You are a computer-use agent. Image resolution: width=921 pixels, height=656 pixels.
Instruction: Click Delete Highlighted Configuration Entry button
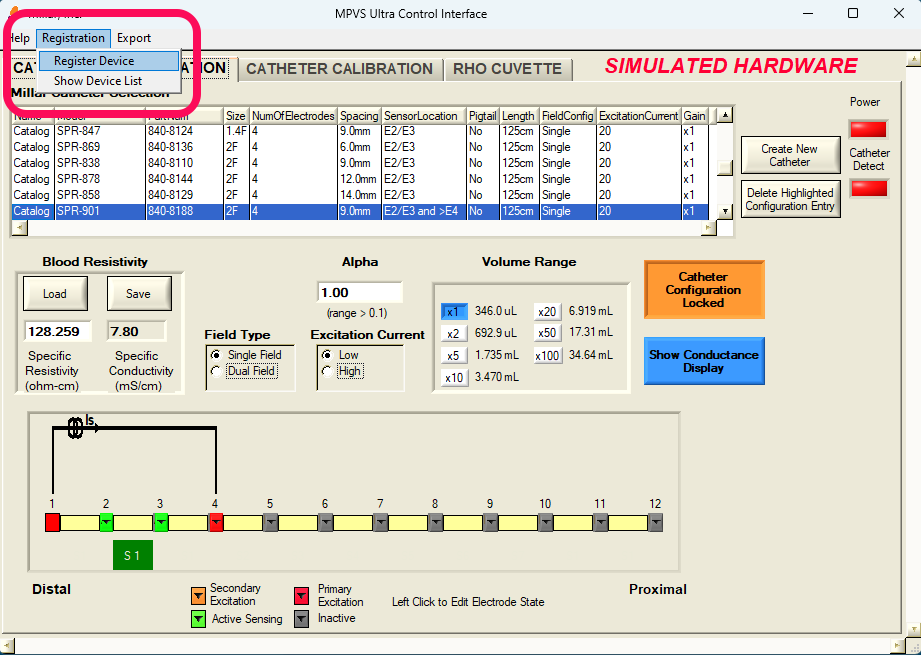pos(790,199)
